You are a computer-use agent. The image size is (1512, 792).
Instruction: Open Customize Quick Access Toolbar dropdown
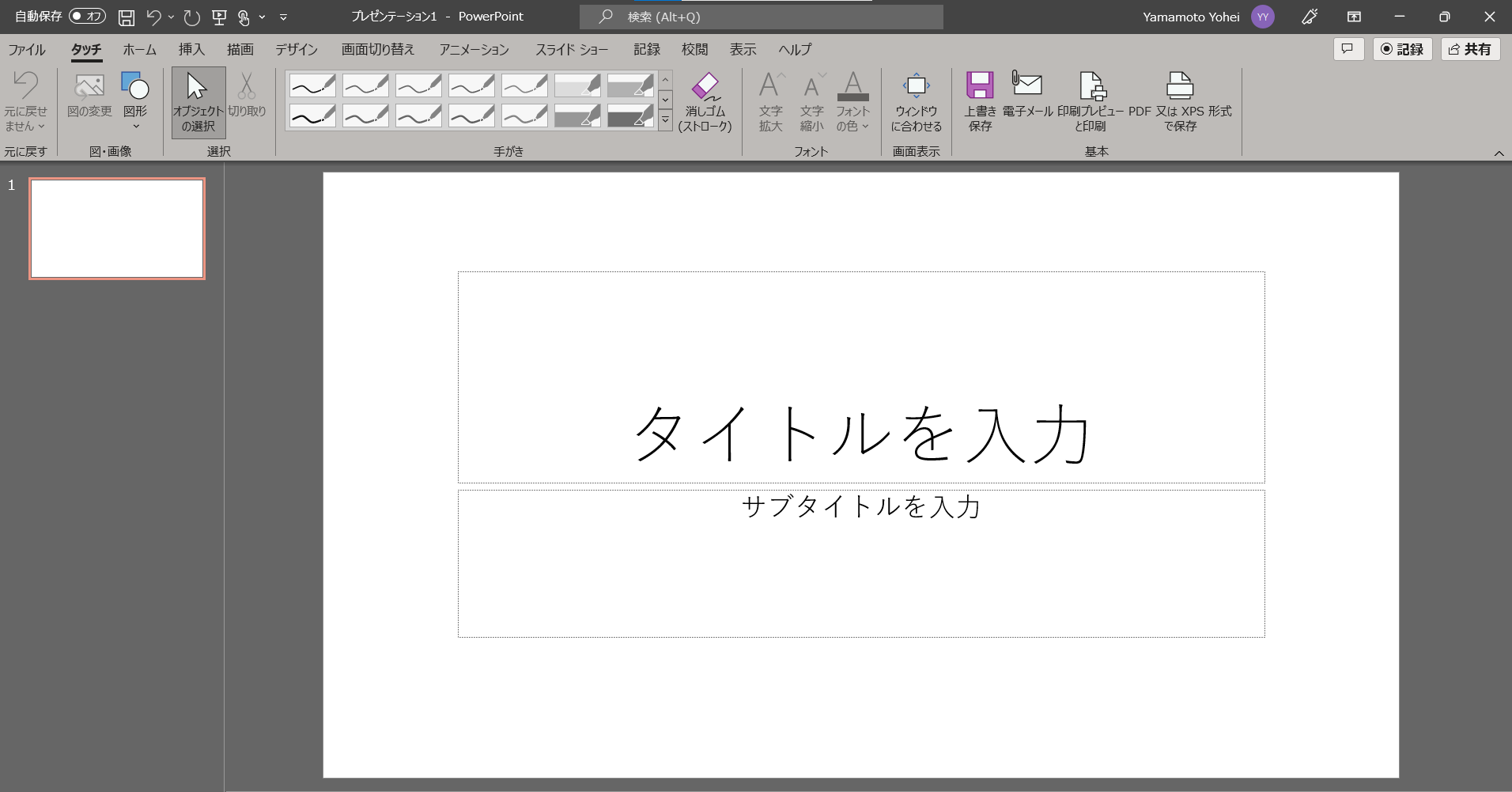tap(283, 17)
